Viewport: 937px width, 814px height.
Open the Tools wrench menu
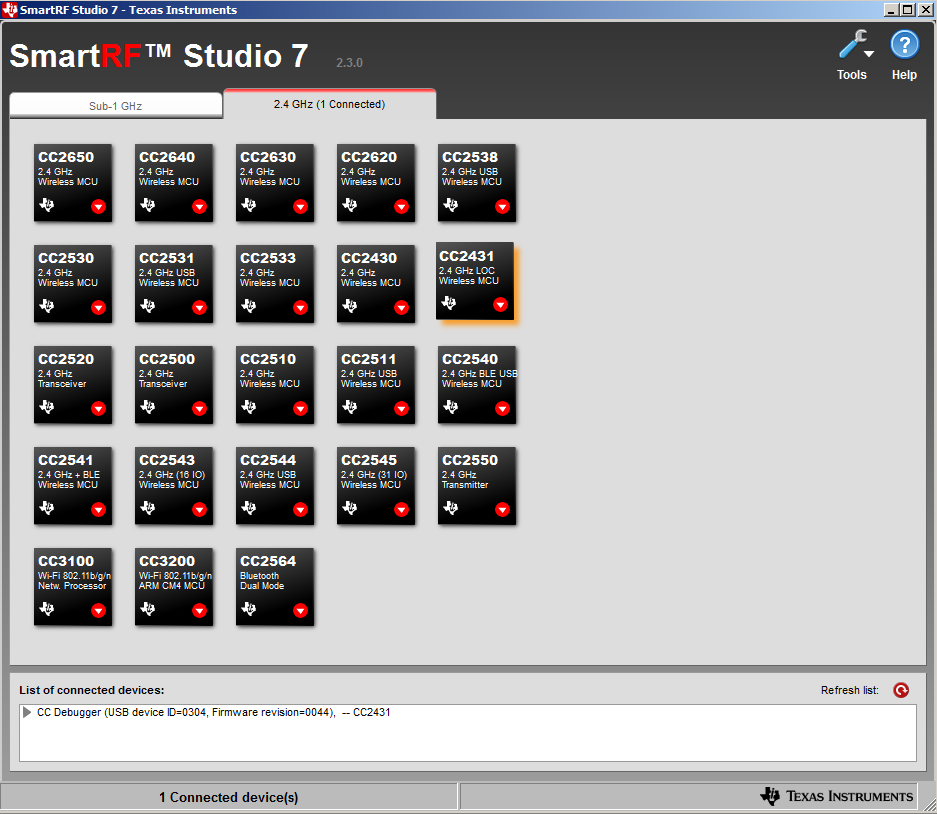tap(855, 54)
